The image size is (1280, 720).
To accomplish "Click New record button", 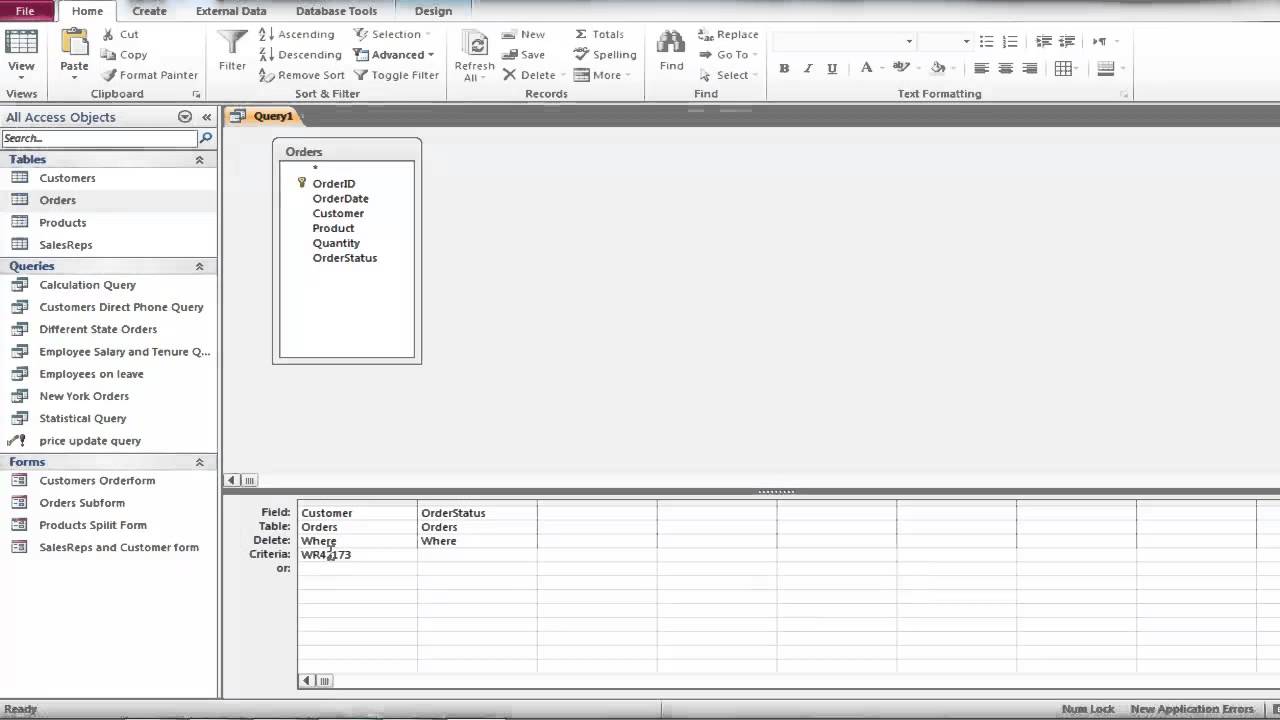I will coord(524,34).
